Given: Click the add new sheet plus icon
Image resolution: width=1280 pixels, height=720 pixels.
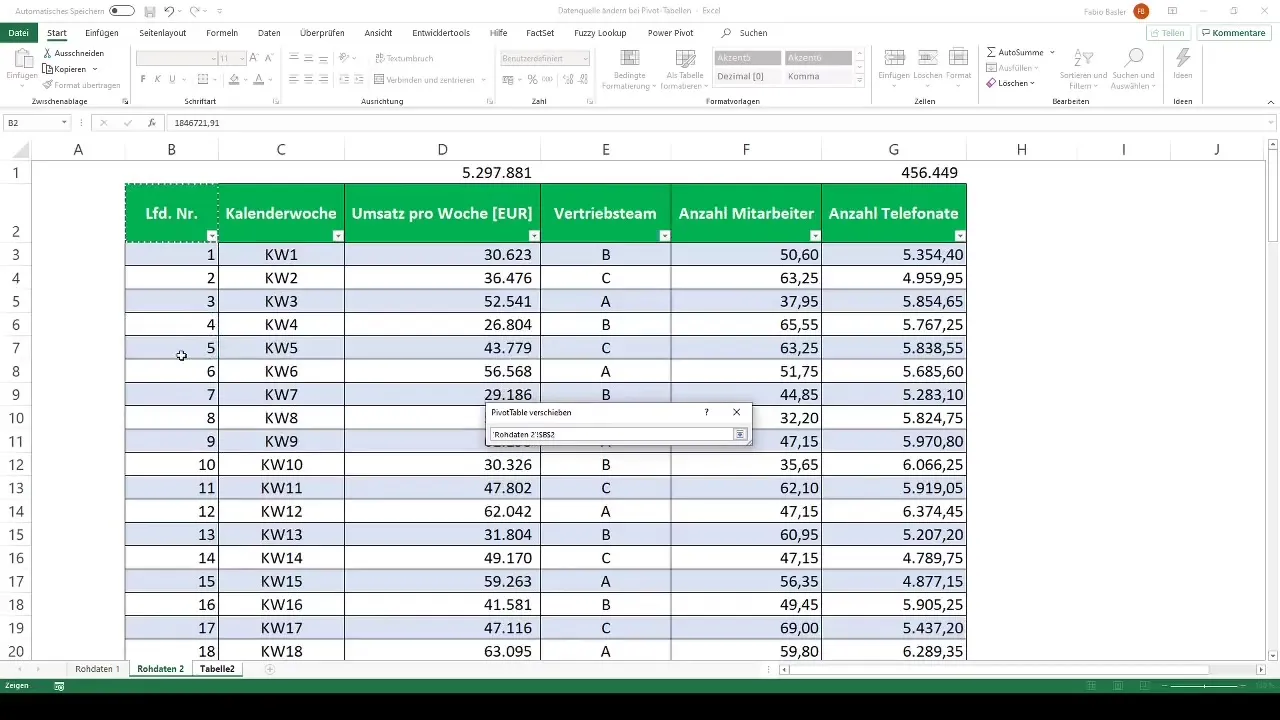Looking at the screenshot, I should pyautogui.click(x=270, y=668).
